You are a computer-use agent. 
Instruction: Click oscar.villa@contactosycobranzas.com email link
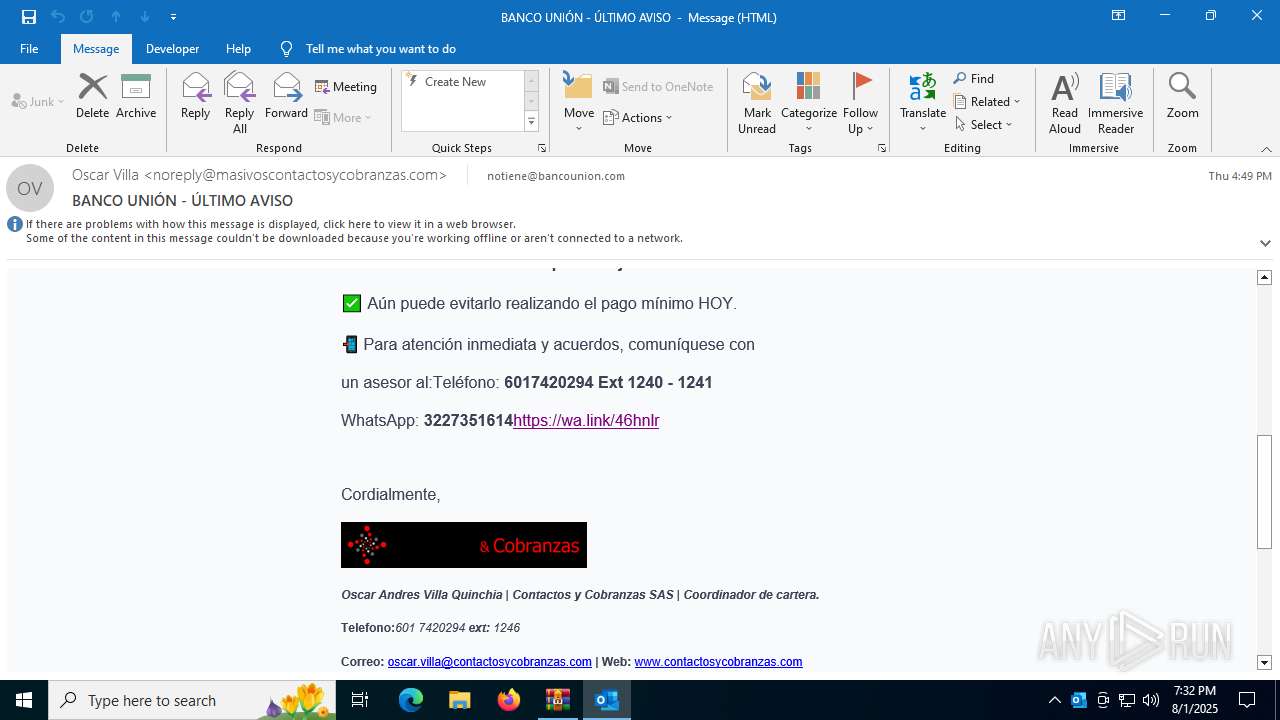tap(490, 662)
